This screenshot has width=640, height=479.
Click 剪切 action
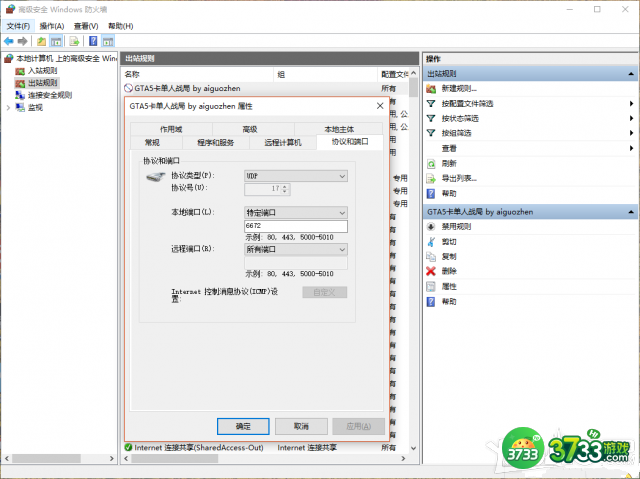449,242
